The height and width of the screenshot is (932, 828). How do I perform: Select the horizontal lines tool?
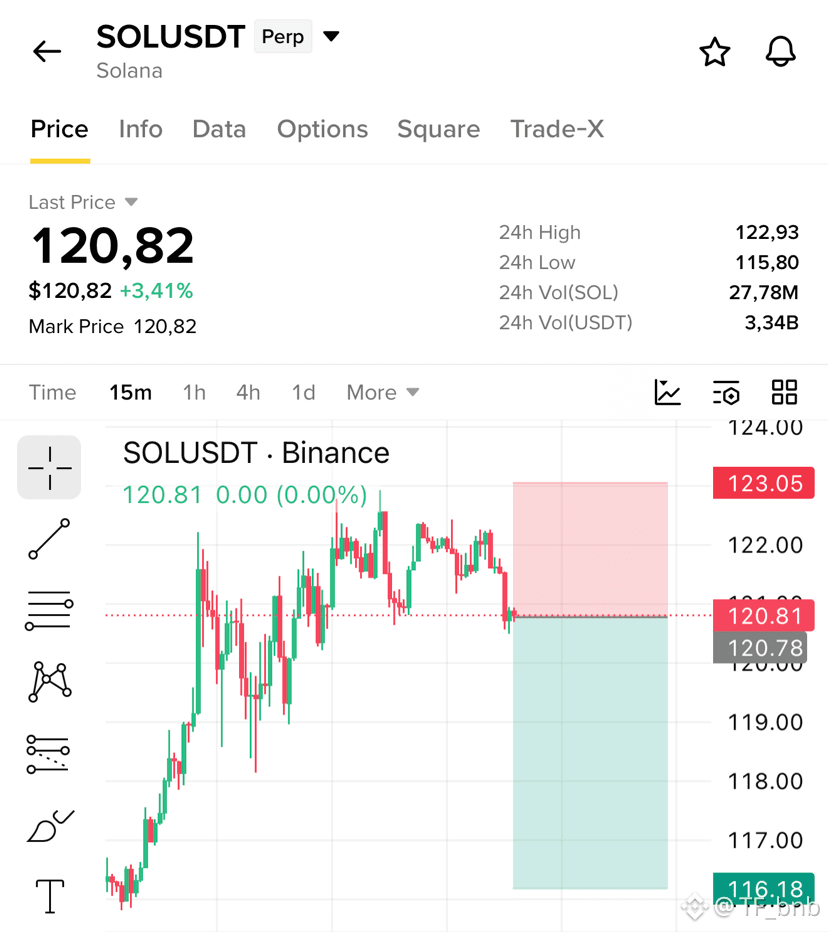[49, 610]
